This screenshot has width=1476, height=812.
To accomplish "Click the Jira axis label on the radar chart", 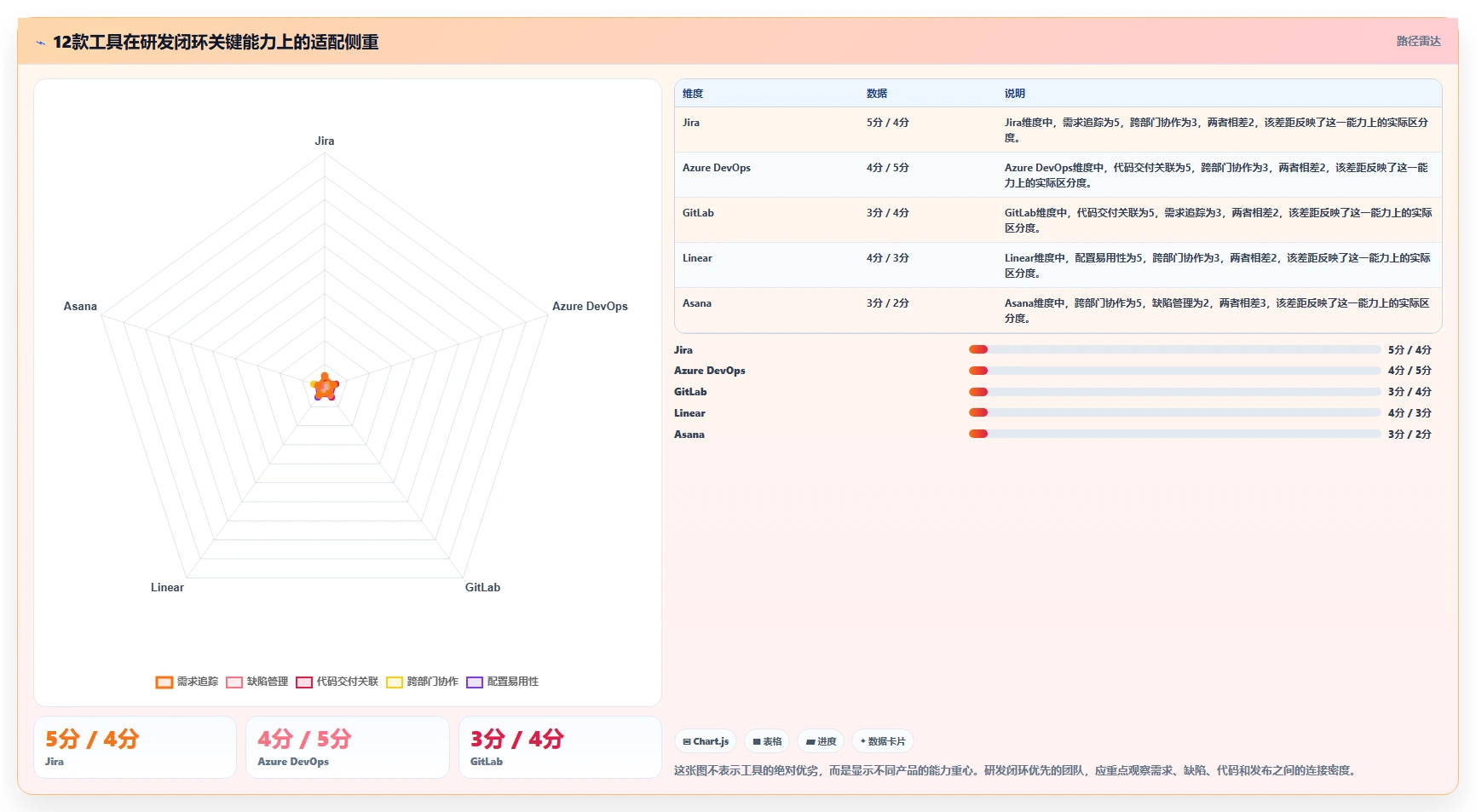I will tap(325, 141).
